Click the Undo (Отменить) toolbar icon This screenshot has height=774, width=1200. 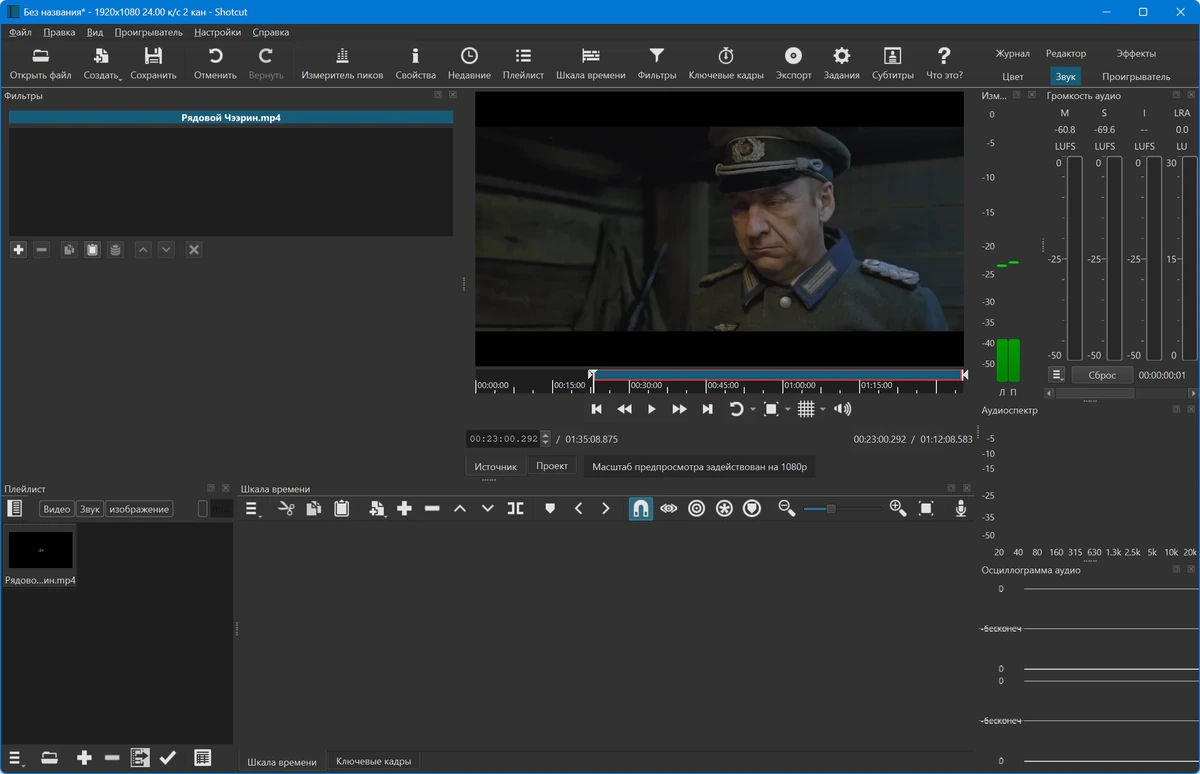(x=215, y=63)
